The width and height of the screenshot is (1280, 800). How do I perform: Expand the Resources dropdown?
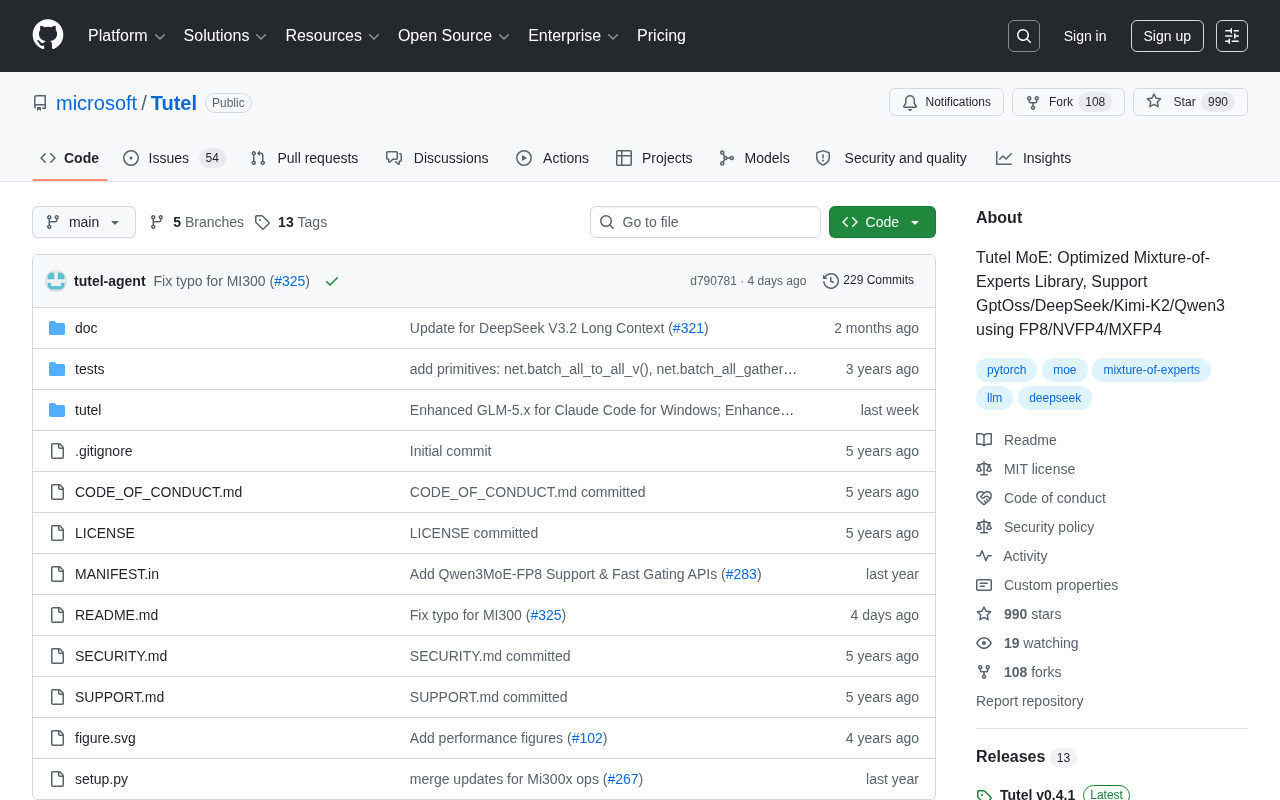[x=333, y=36]
